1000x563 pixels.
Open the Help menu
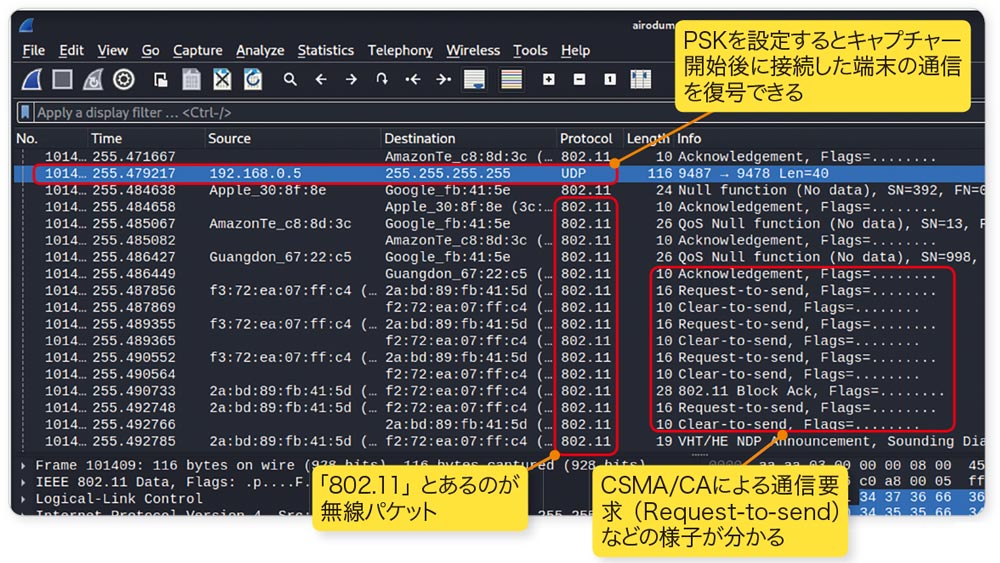pos(575,50)
